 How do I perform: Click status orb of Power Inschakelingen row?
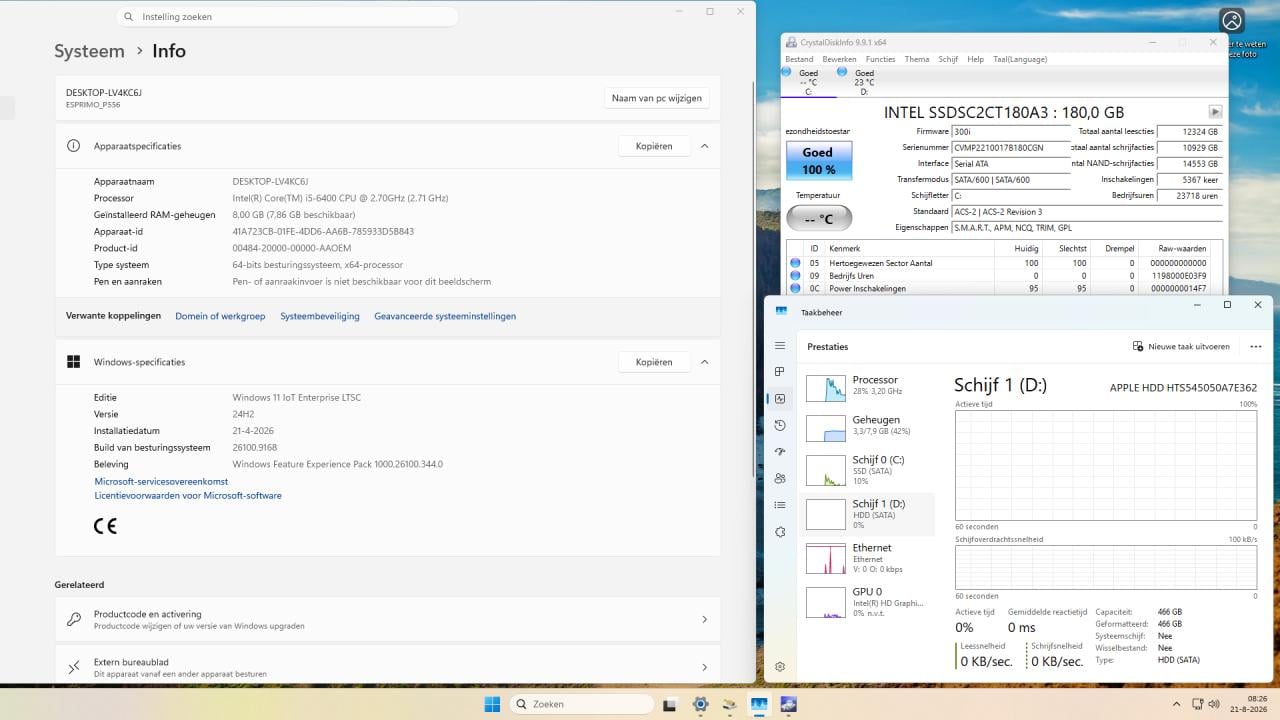point(795,288)
